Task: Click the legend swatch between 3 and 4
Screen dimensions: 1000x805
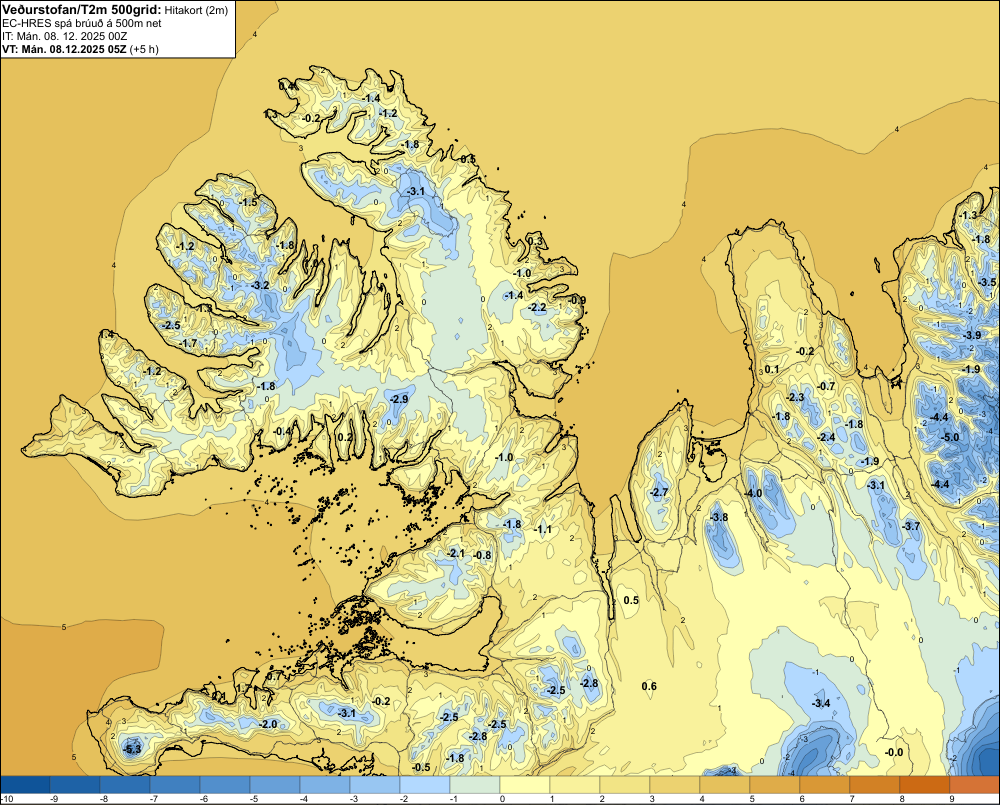Action: coord(675,784)
